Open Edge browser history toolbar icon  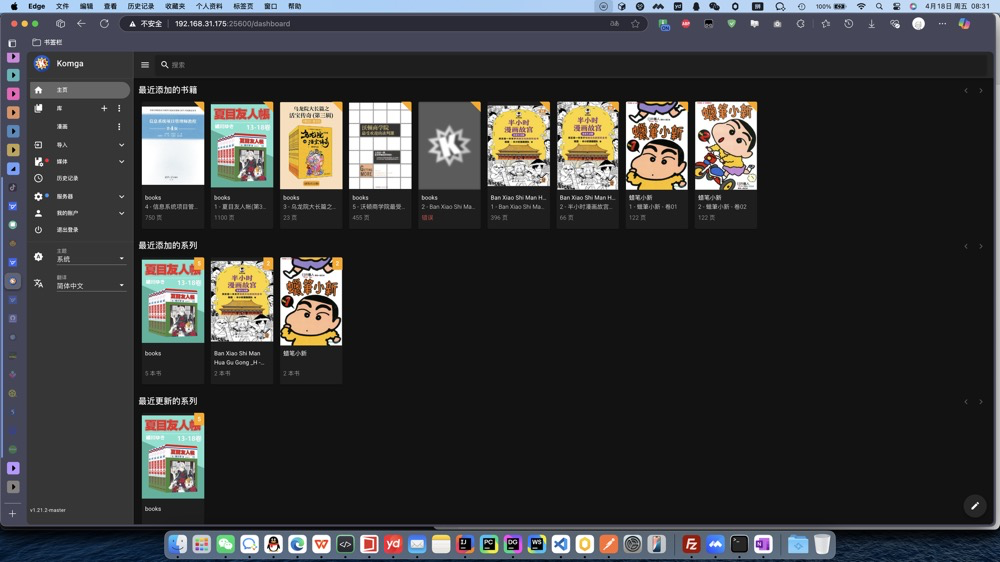click(x=848, y=24)
